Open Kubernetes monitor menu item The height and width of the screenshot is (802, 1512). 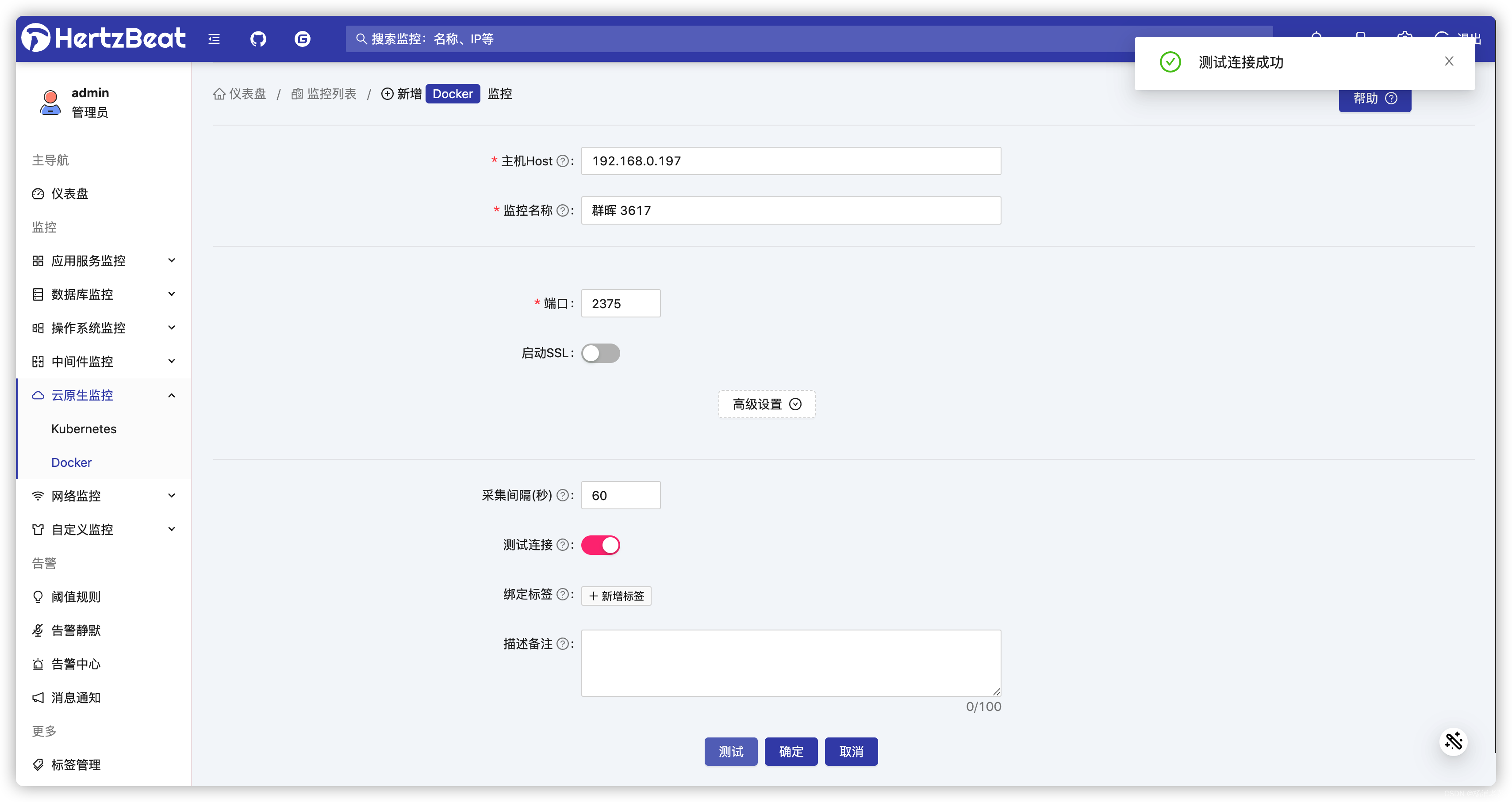84,429
